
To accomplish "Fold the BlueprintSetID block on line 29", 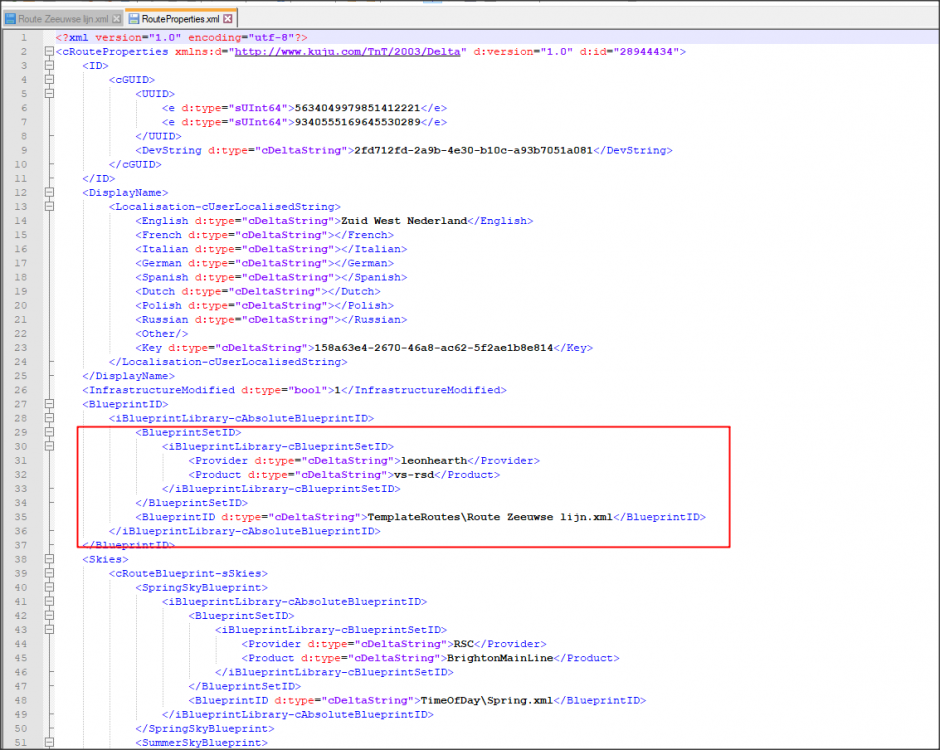I will pyautogui.click(x=47, y=432).
